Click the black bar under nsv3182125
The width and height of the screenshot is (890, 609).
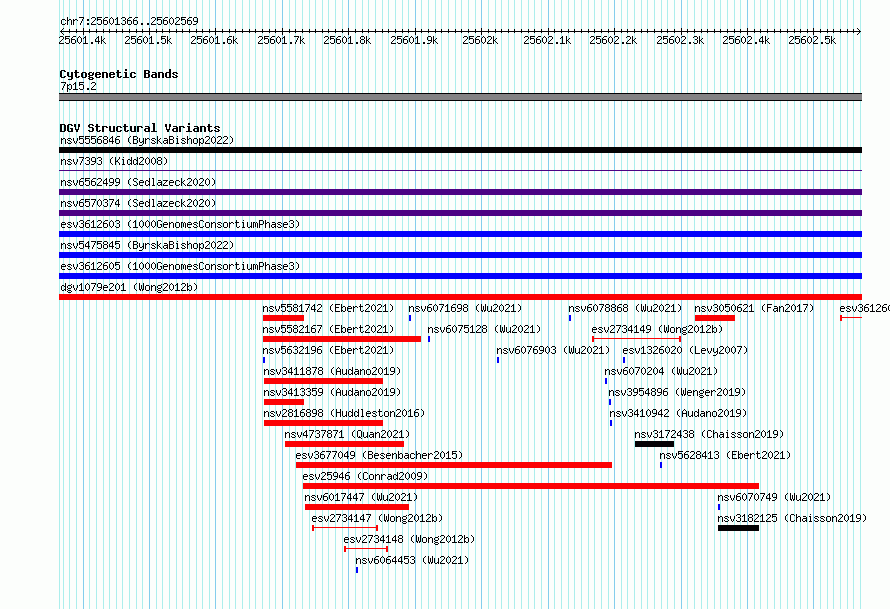(x=738, y=528)
